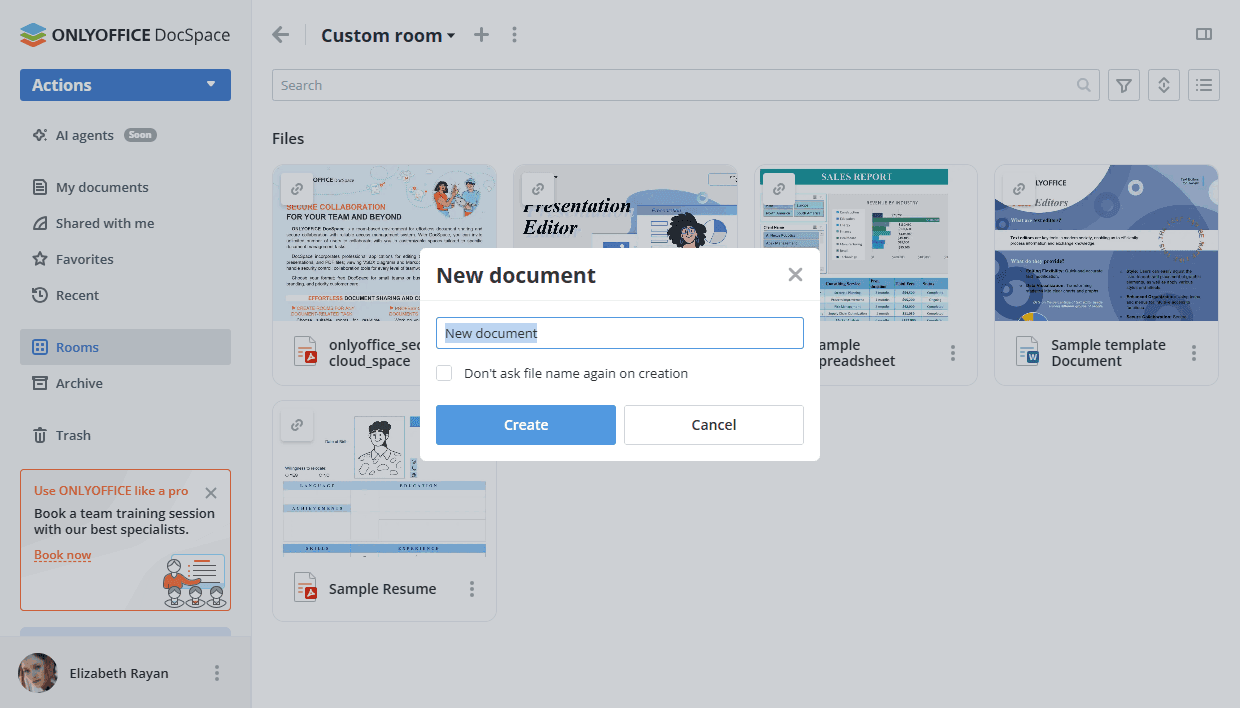Image resolution: width=1240 pixels, height=708 pixels.
Task: Toggle the right panel view icon
Action: pyautogui.click(x=1203, y=33)
